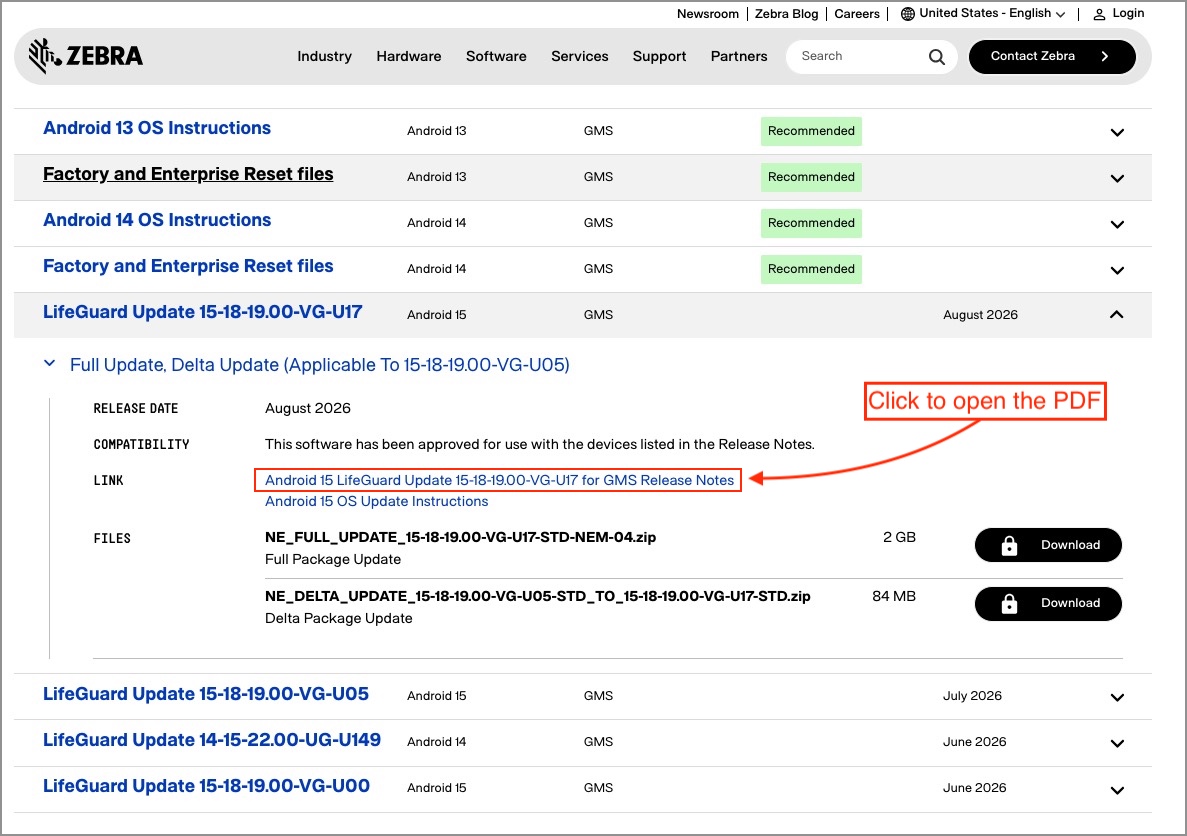
Task: Click the Contact Zebra button
Action: pyautogui.click(x=1052, y=57)
